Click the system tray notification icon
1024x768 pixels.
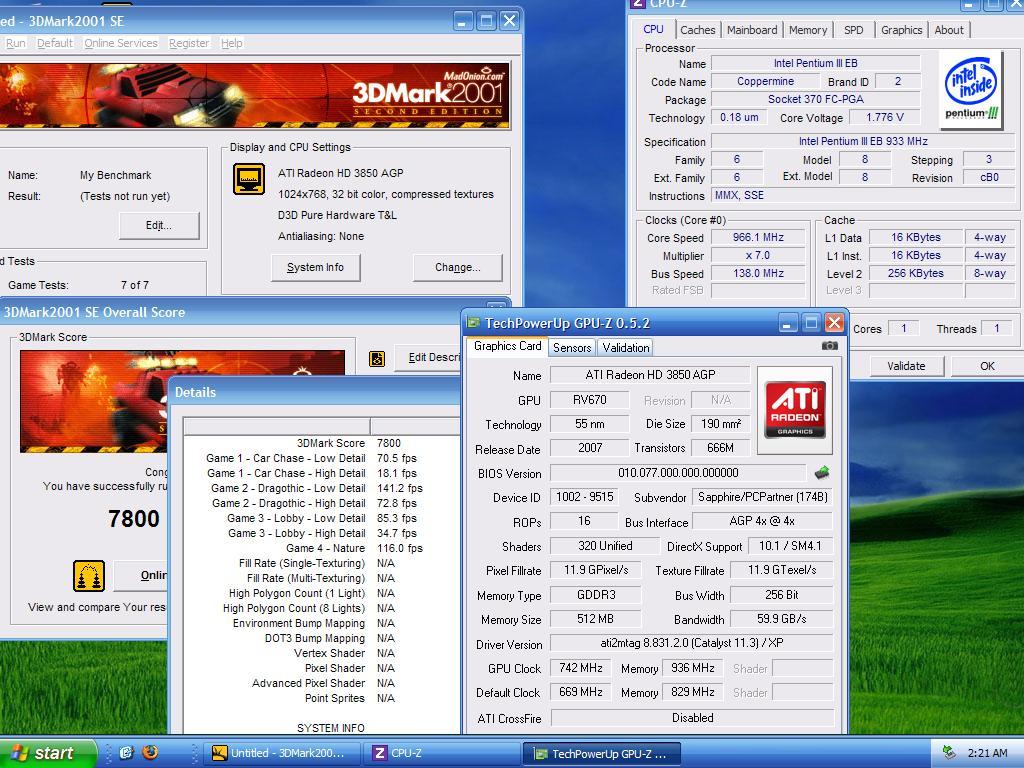[949, 753]
